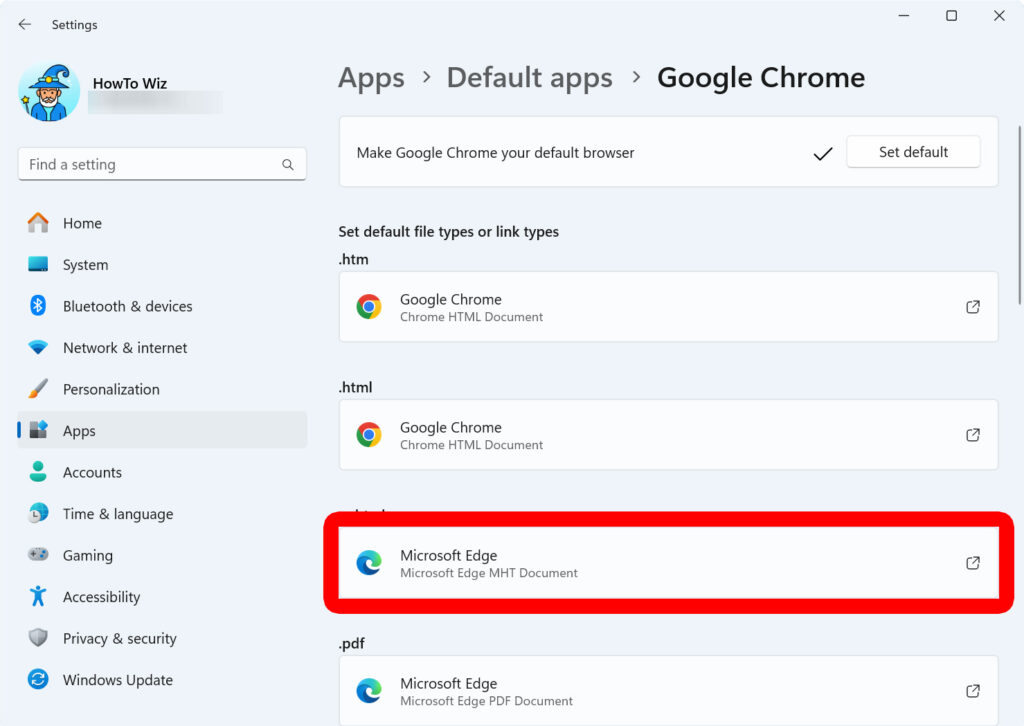Select Network & internet in the sidebar

[124, 347]
